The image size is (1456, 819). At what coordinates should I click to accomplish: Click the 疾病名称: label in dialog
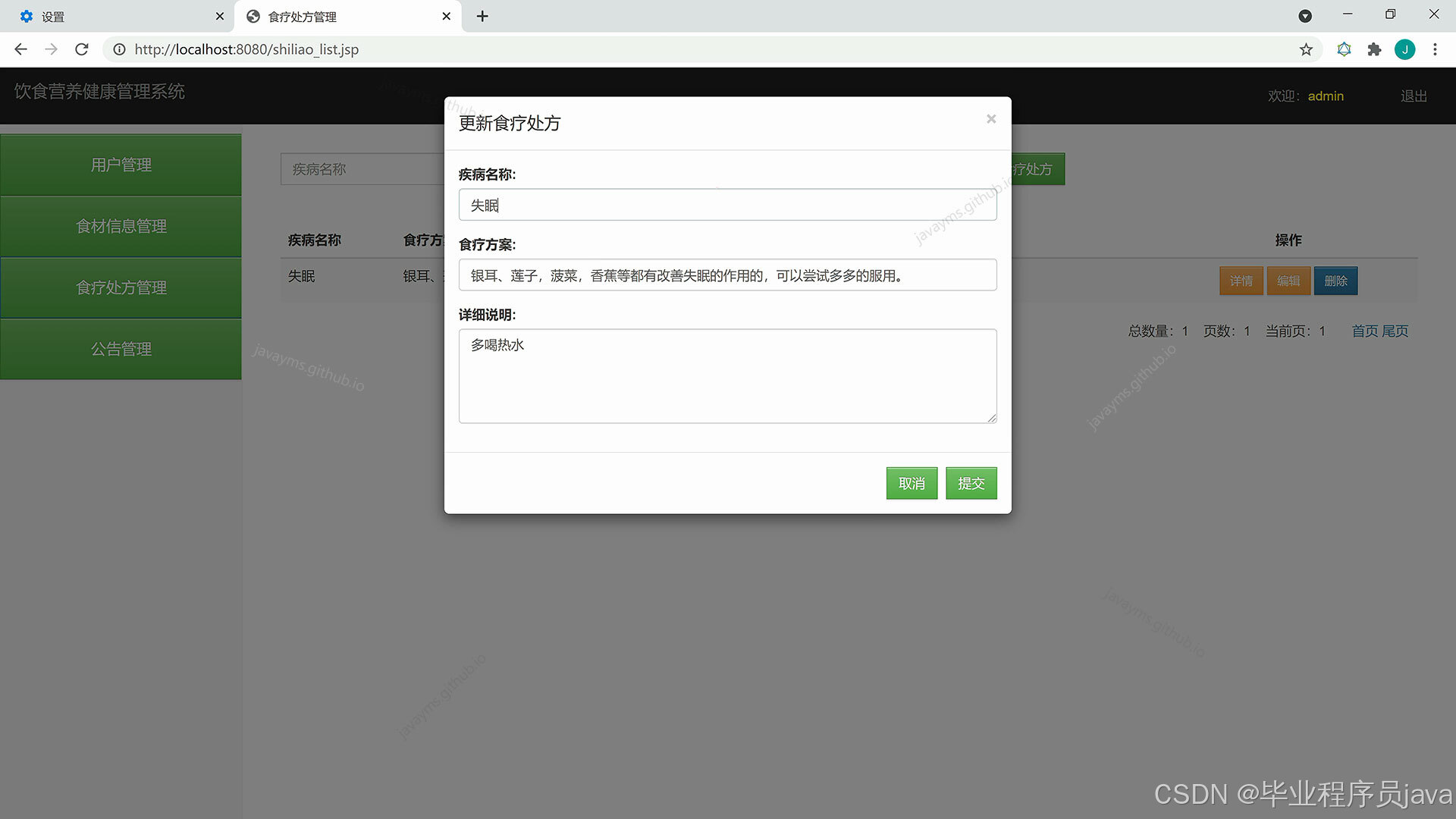pos(487,174)
